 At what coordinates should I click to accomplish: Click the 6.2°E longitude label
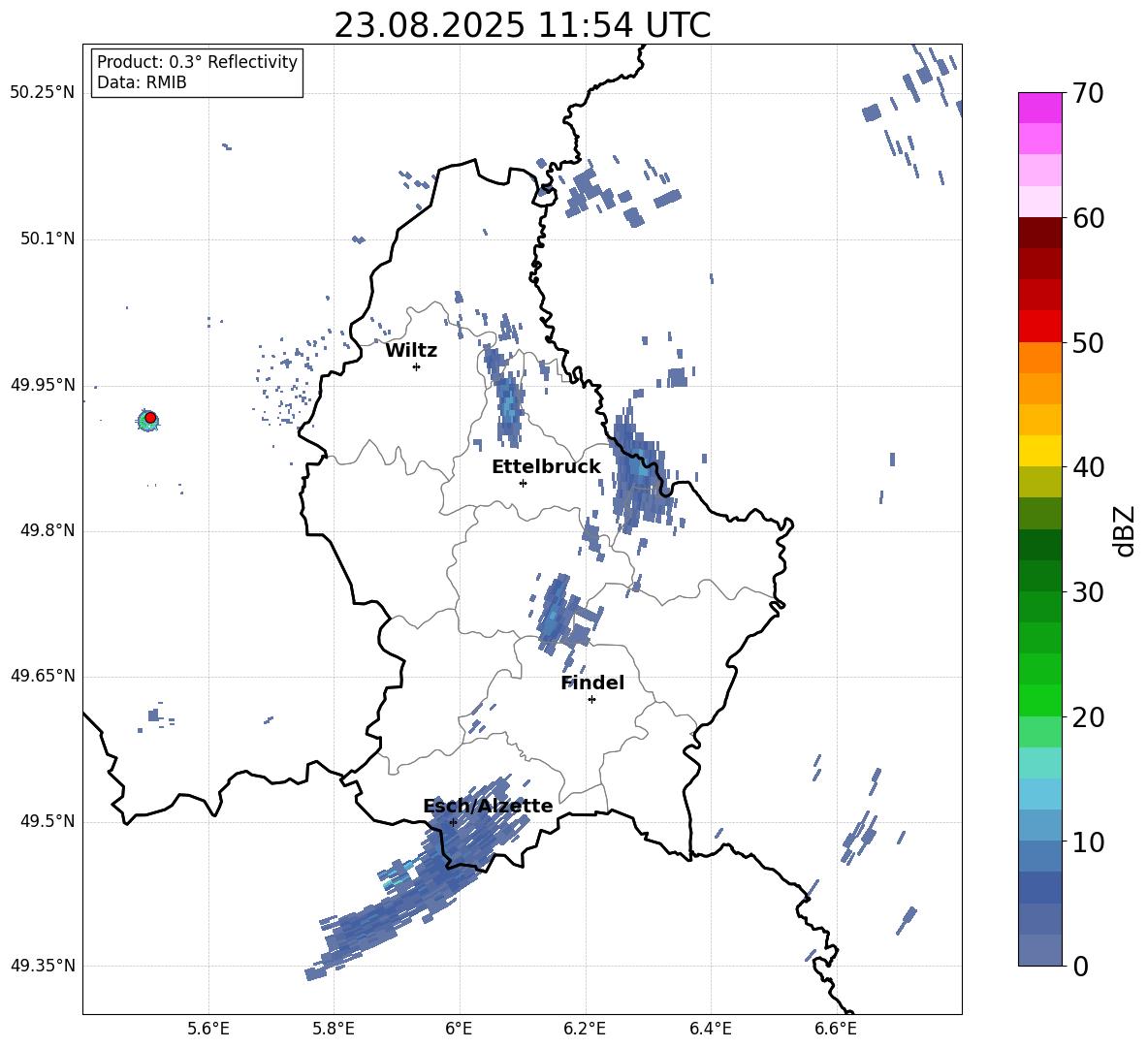pos(585,1029)
